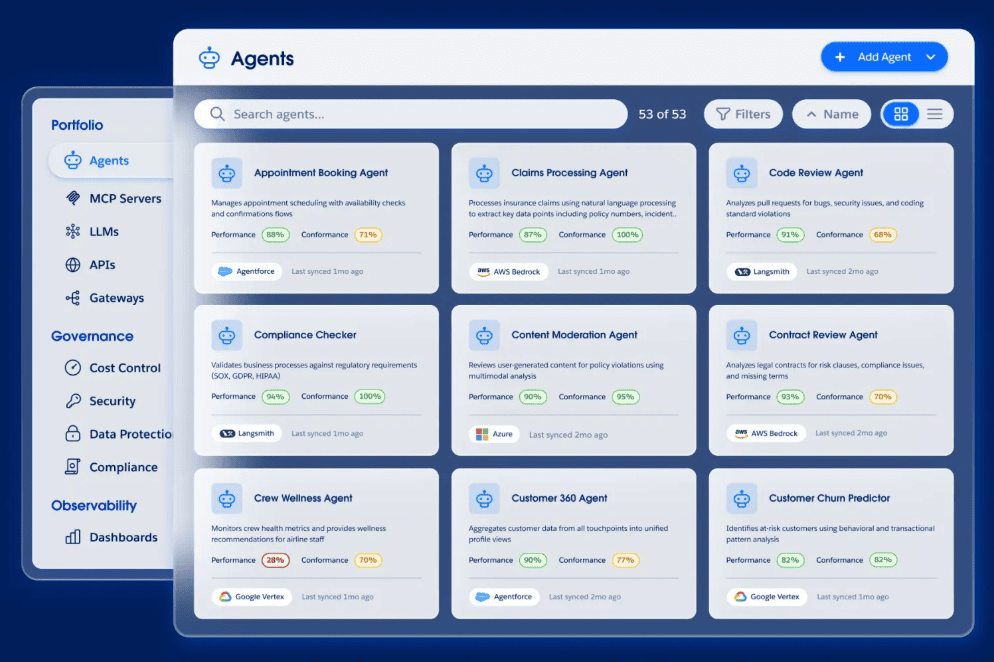Click the Portfolio section heading

point(77,125)
